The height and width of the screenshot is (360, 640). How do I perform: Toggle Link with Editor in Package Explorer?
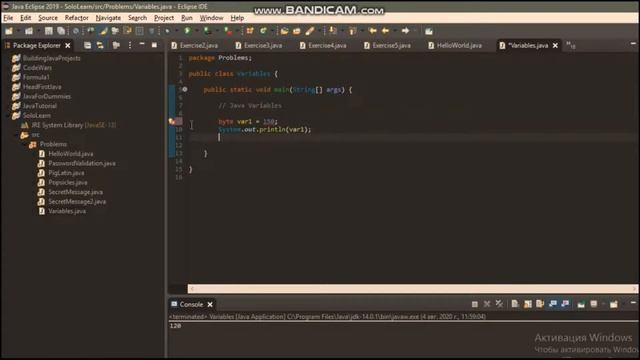click(x=100, y=45)
